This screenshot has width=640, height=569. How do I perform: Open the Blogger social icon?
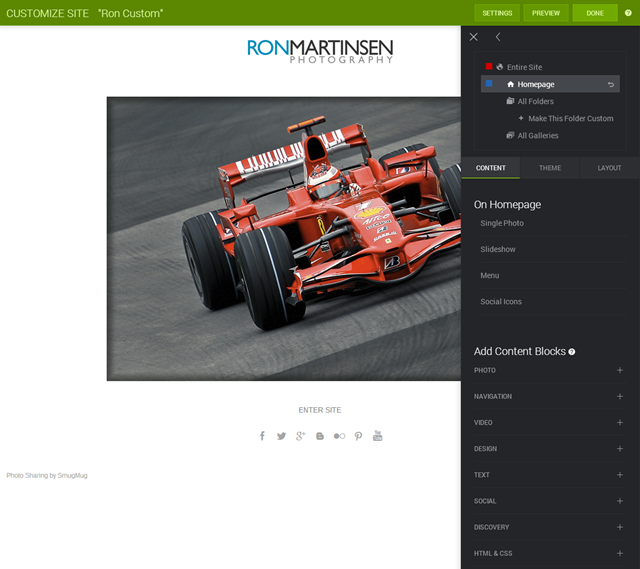click(320, 436)
